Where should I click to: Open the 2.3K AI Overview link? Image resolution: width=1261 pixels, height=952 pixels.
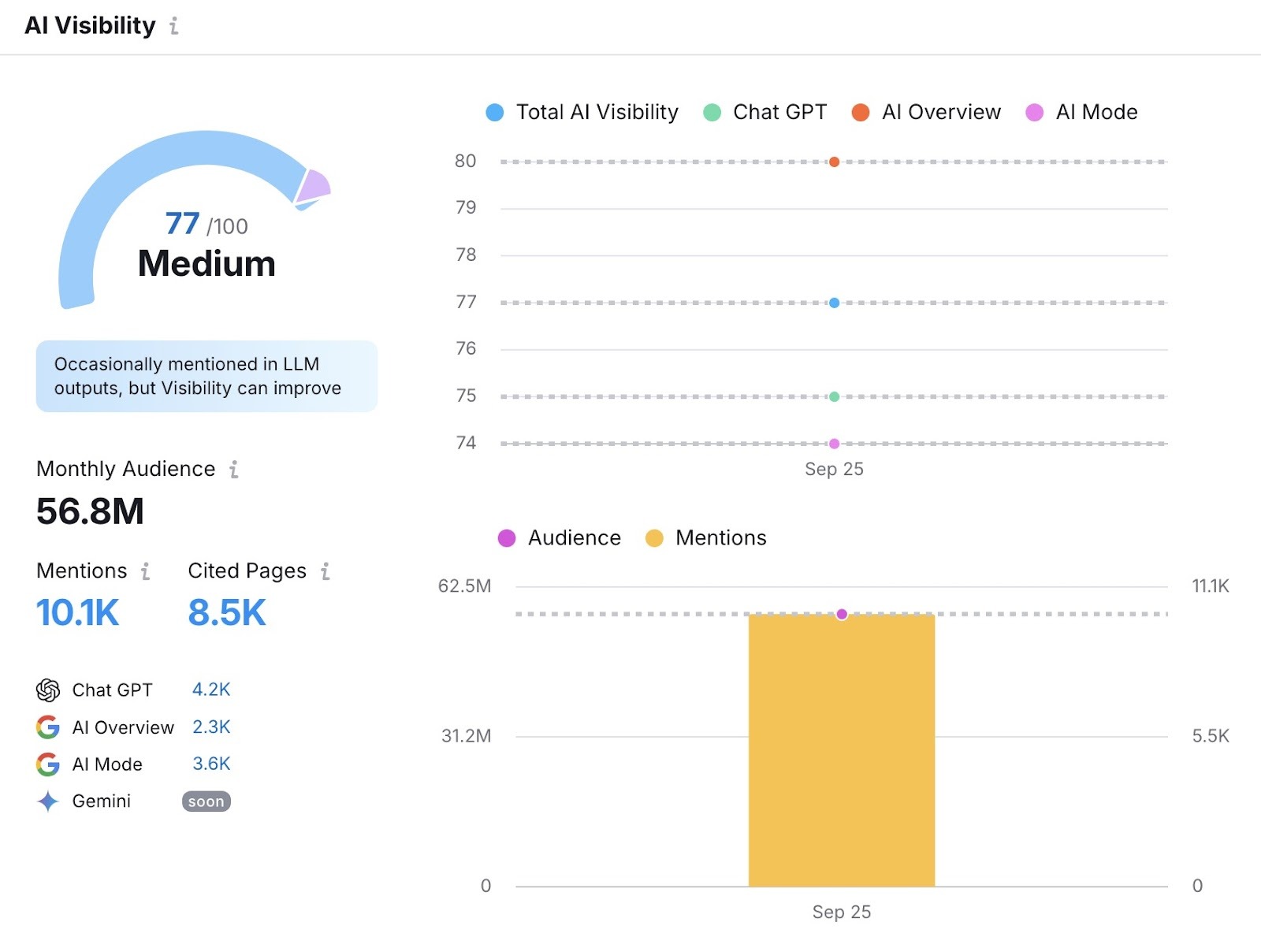[x=210, y=727]
